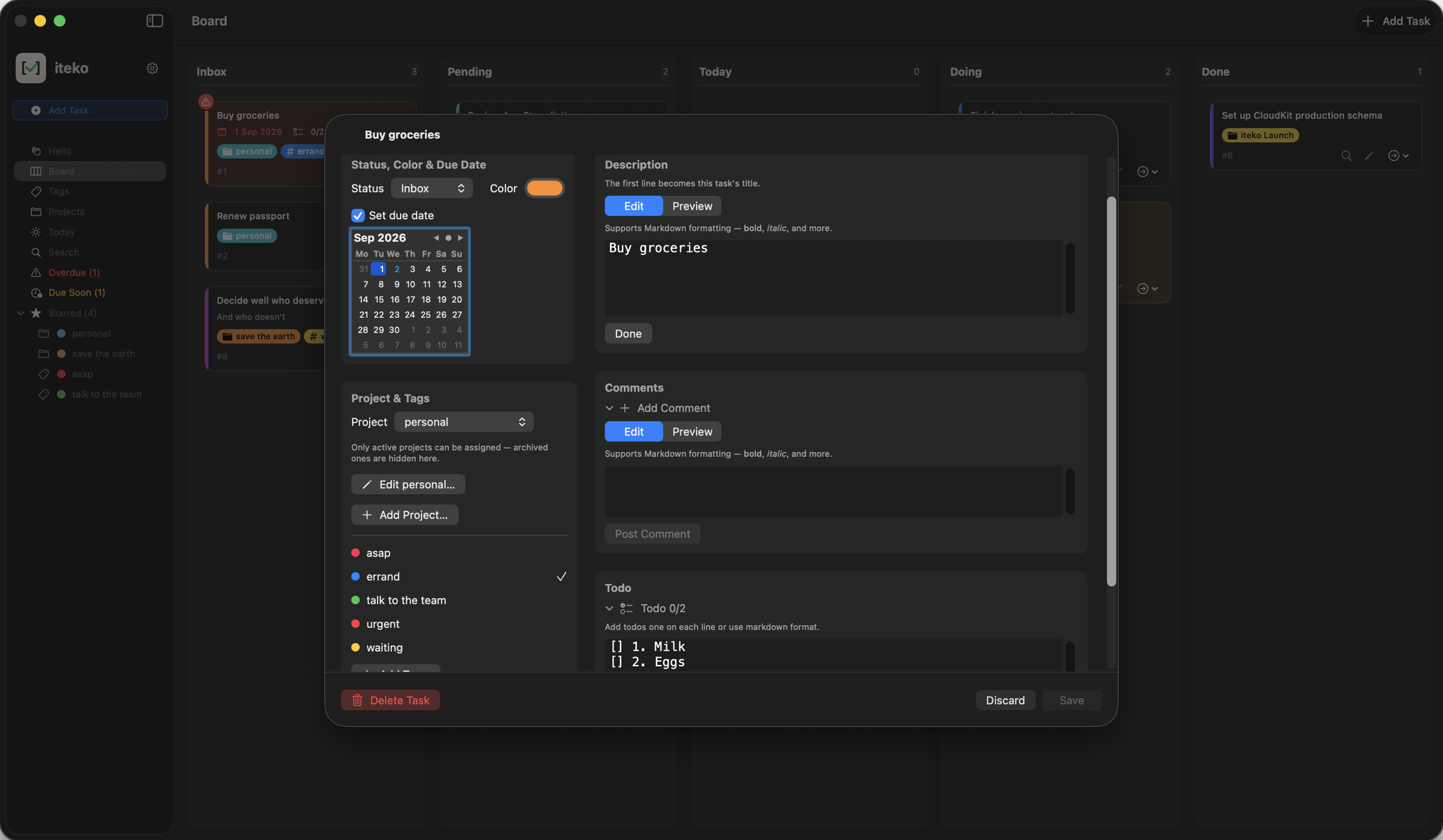
Task: Go to previous month in calendar
Action: pyautogui.click(x=436, y=238)
